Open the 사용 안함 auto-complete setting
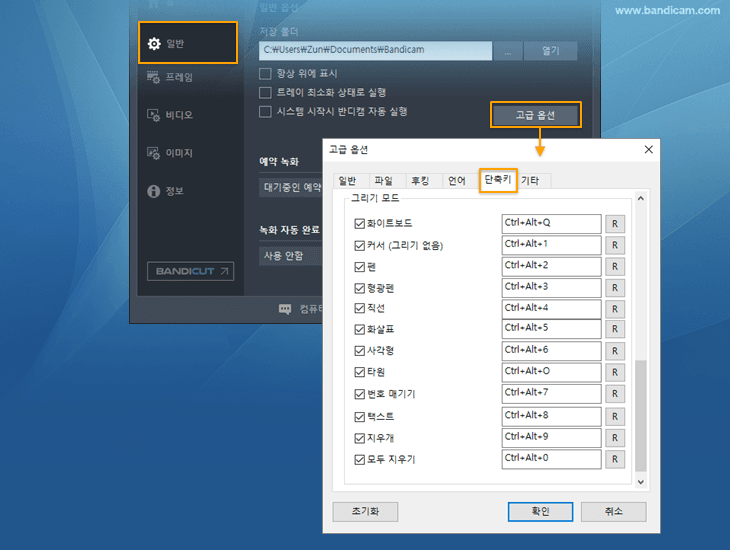This screenshot has height=550, width=730. tap(291, 256)
